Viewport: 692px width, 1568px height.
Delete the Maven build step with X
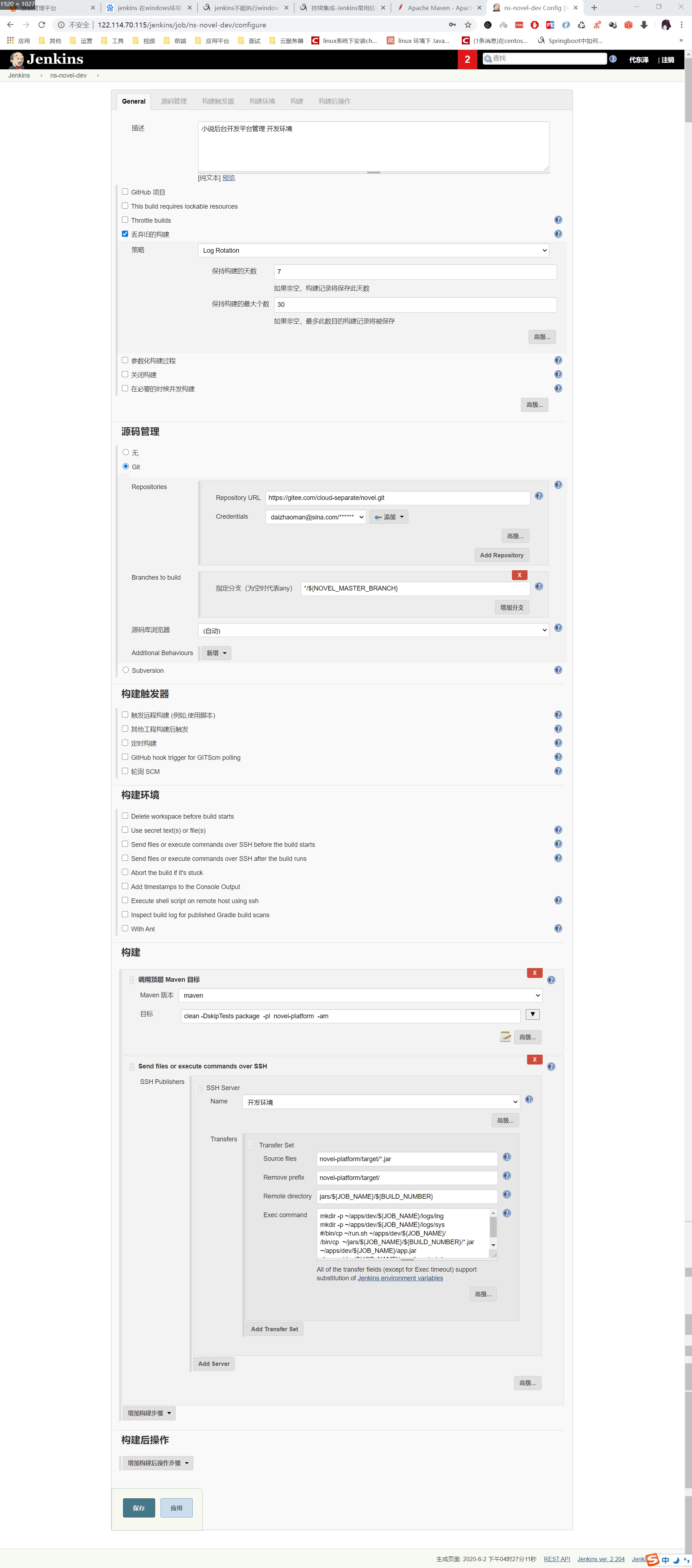(x=534, y=973)
